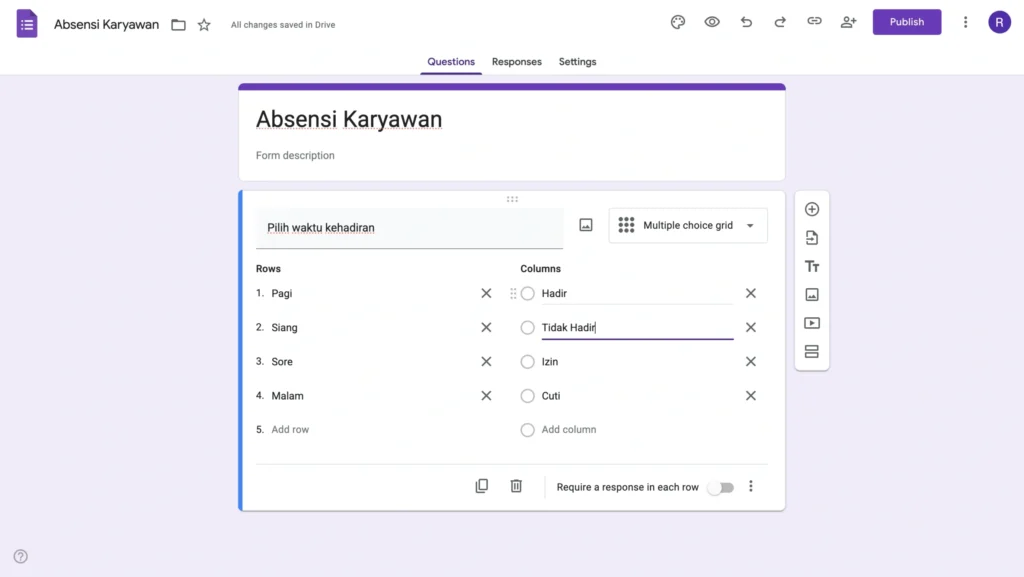Open the customize theme palette
Viewport: 1024px width, 577px height.
[678, 22]
